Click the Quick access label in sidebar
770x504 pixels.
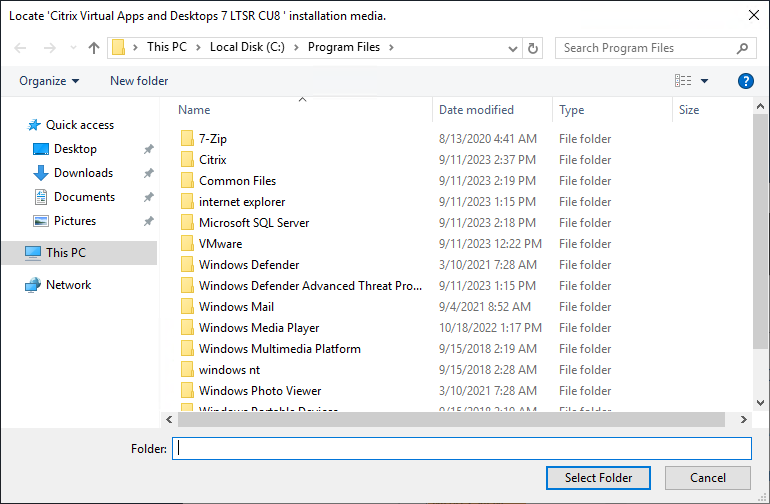(80, 125)
